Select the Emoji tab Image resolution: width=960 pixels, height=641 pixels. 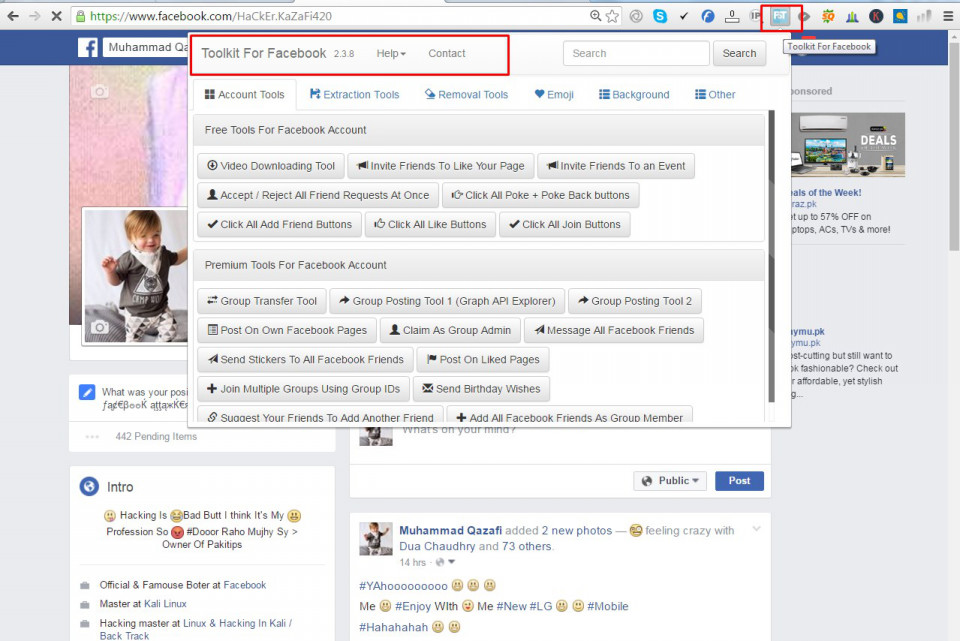554,95
